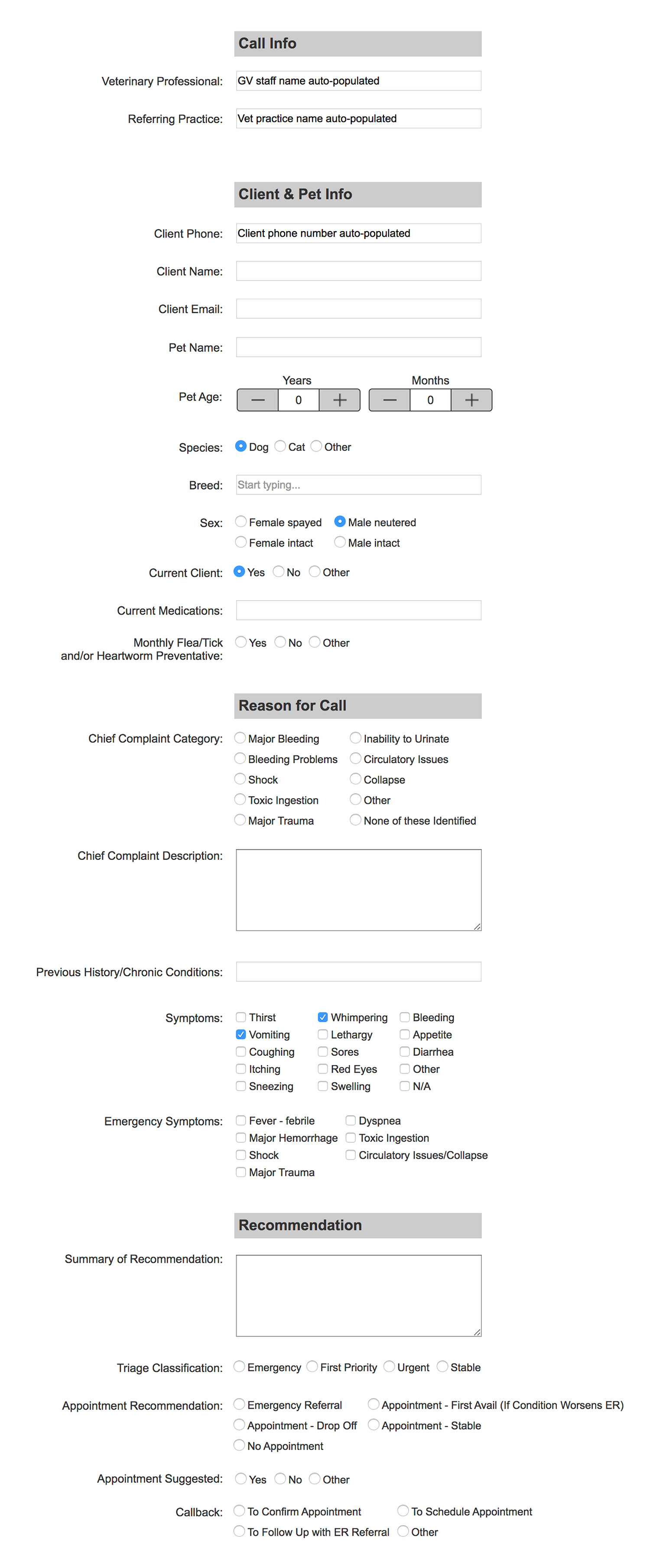Select Circulatory Issues complaint category
The image size is (650, 1568).
(x=356, y=758)
